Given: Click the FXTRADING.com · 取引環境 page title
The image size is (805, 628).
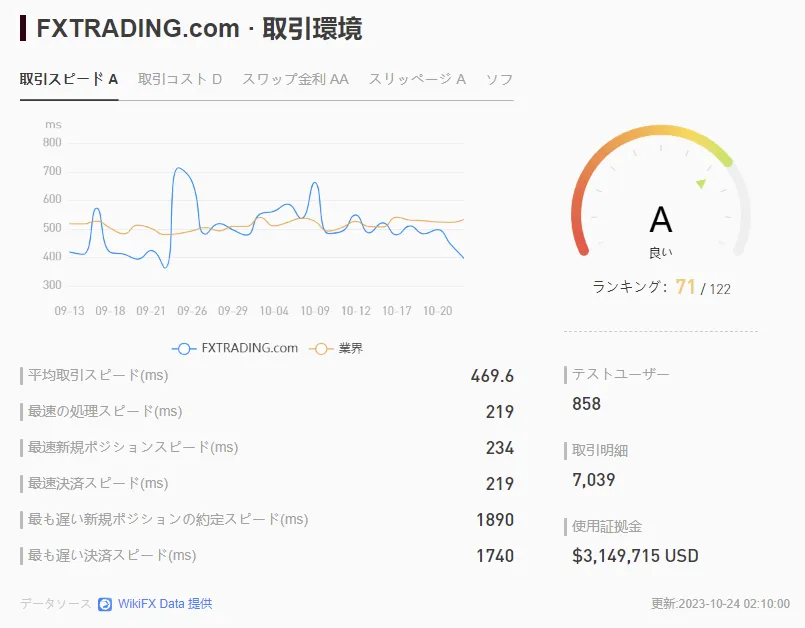Looking at the screenshot, I should click(x=199, y=28).
